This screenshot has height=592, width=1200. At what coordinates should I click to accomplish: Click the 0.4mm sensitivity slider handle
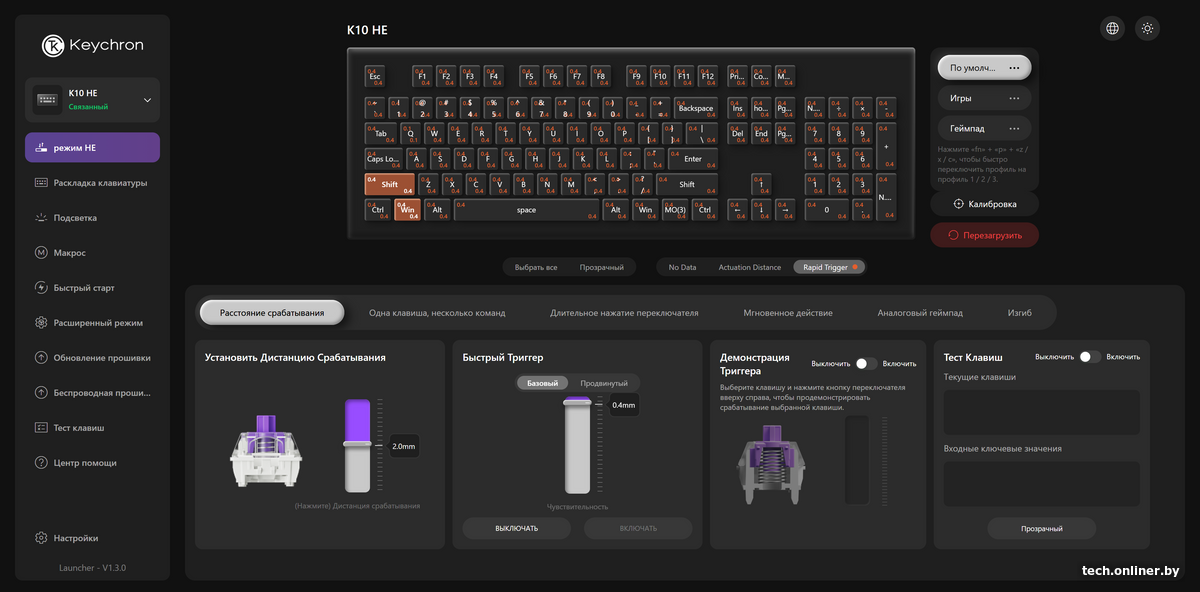pyautogui.click(x=577, y=402)
